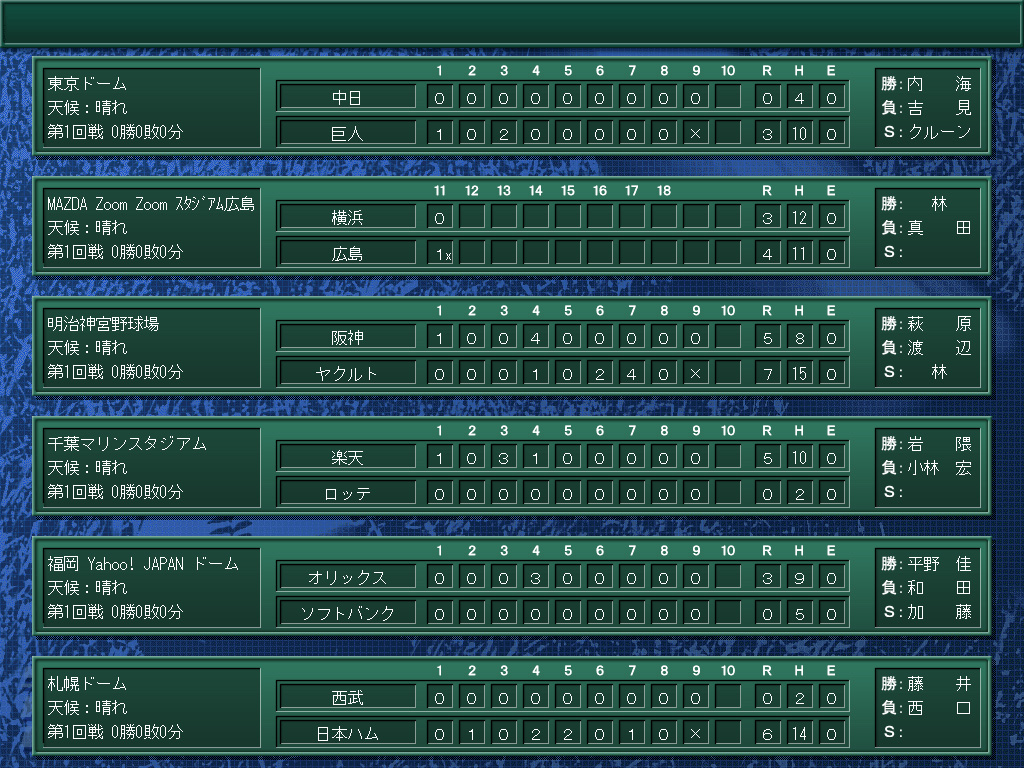
Task: Click the 札幌ドーム stadium name
Action: click(x=87, y=684)
